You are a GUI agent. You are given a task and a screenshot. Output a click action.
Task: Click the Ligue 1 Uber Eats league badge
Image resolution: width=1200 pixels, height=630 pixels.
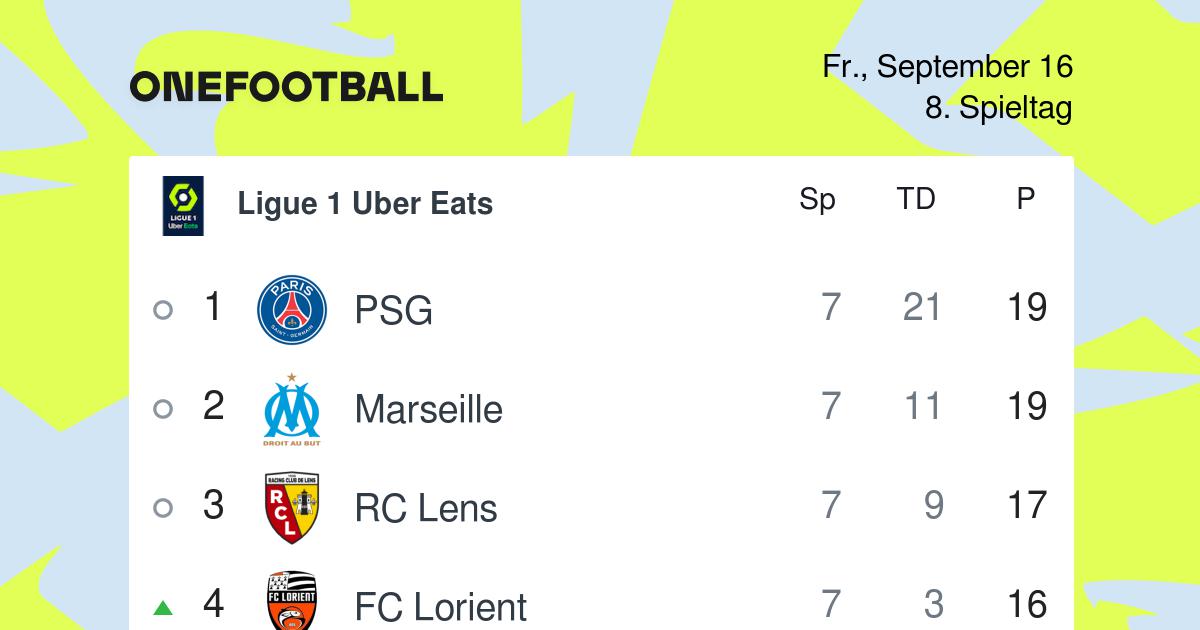pyautogui.click(x=183, y=206)
